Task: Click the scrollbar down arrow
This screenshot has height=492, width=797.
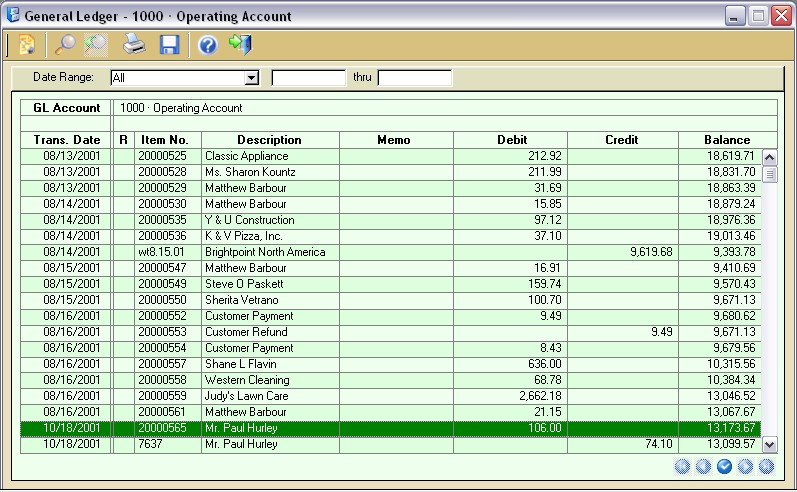Action: click(x=770, y=445)
